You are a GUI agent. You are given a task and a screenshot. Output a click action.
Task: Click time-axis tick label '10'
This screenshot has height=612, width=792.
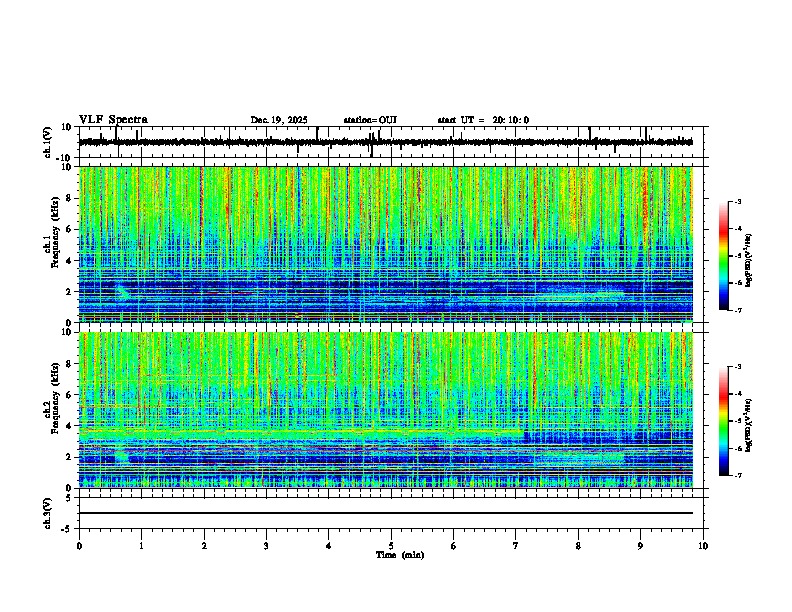coord(703,546)
